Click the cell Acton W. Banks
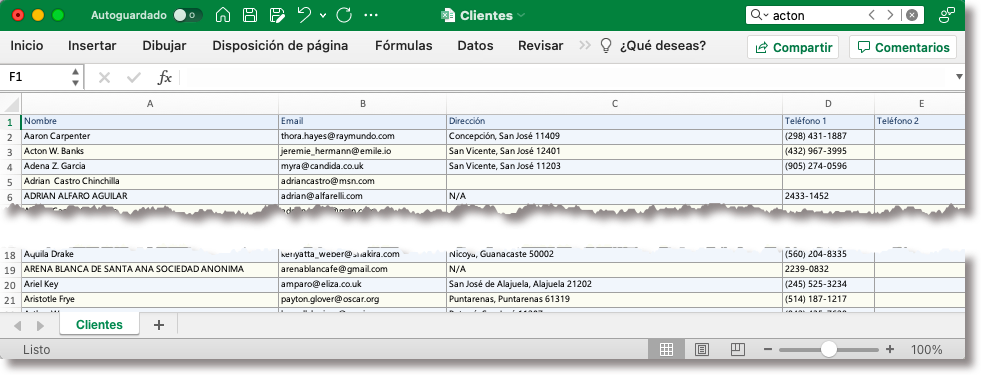 tap(150, 151)
